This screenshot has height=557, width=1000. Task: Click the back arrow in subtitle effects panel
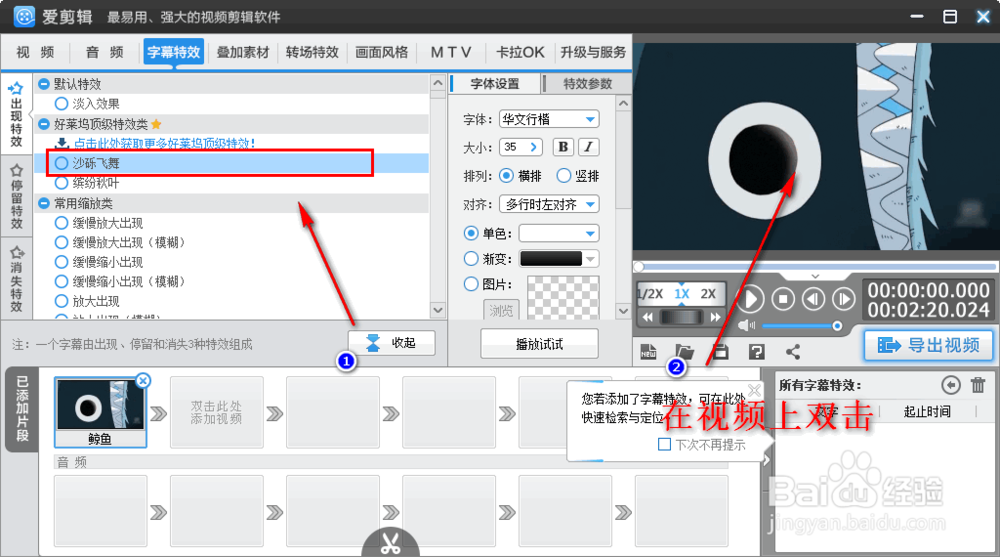pos(951,385)
